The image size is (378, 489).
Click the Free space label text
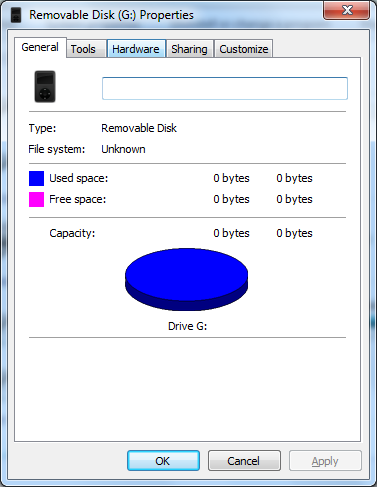[x=78, y=199]
